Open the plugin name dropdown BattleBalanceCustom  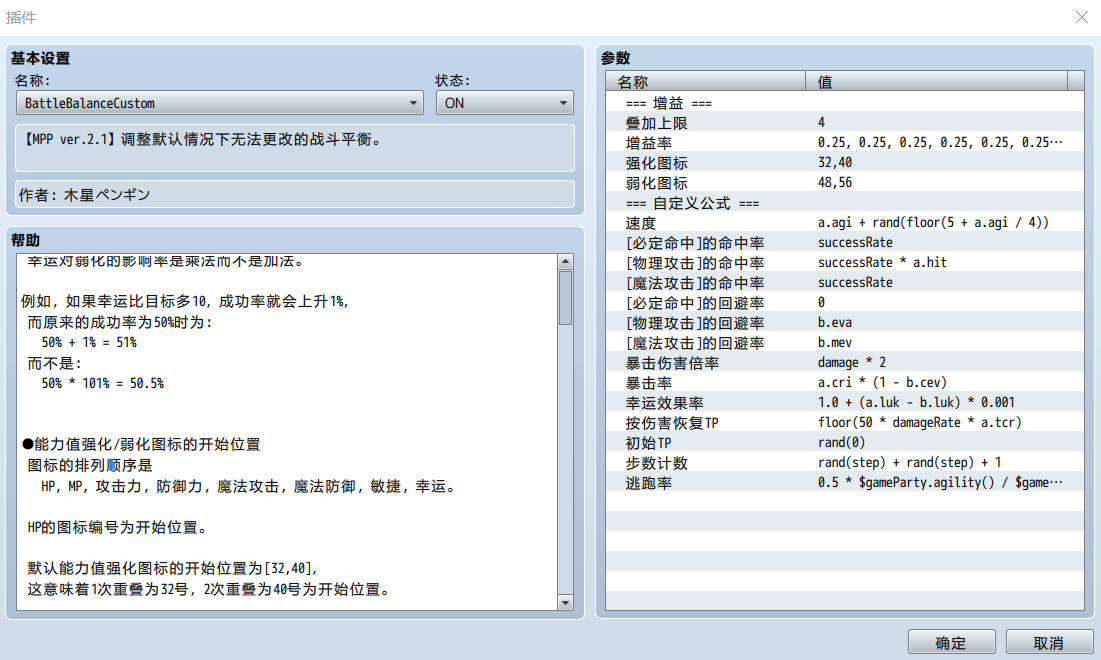click(219, 103)
